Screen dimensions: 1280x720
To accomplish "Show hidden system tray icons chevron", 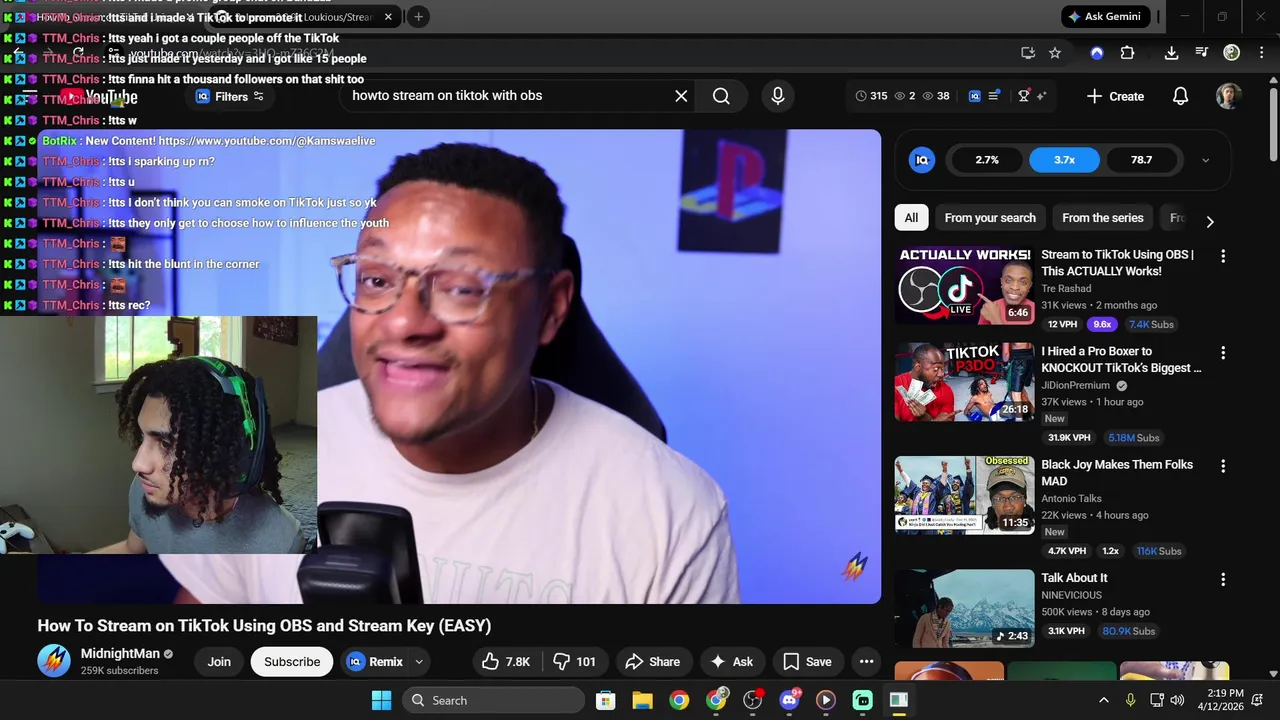I will pyautogui.click(x=1104, y=700).
